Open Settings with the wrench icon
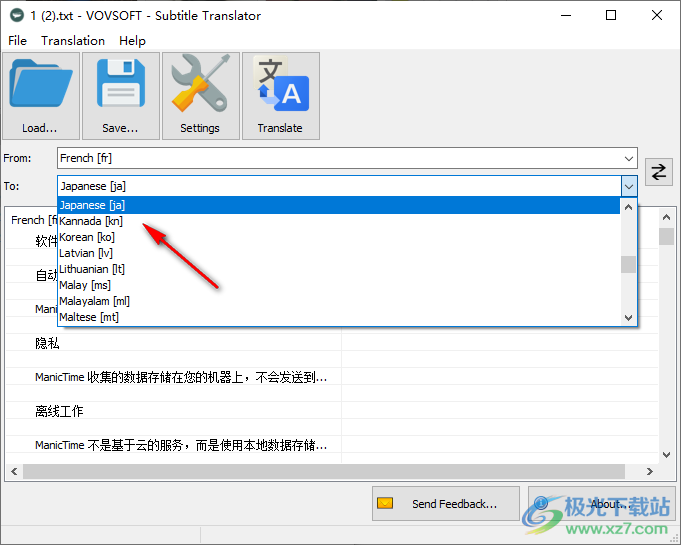The image size is (681, 545). (201, 96)
